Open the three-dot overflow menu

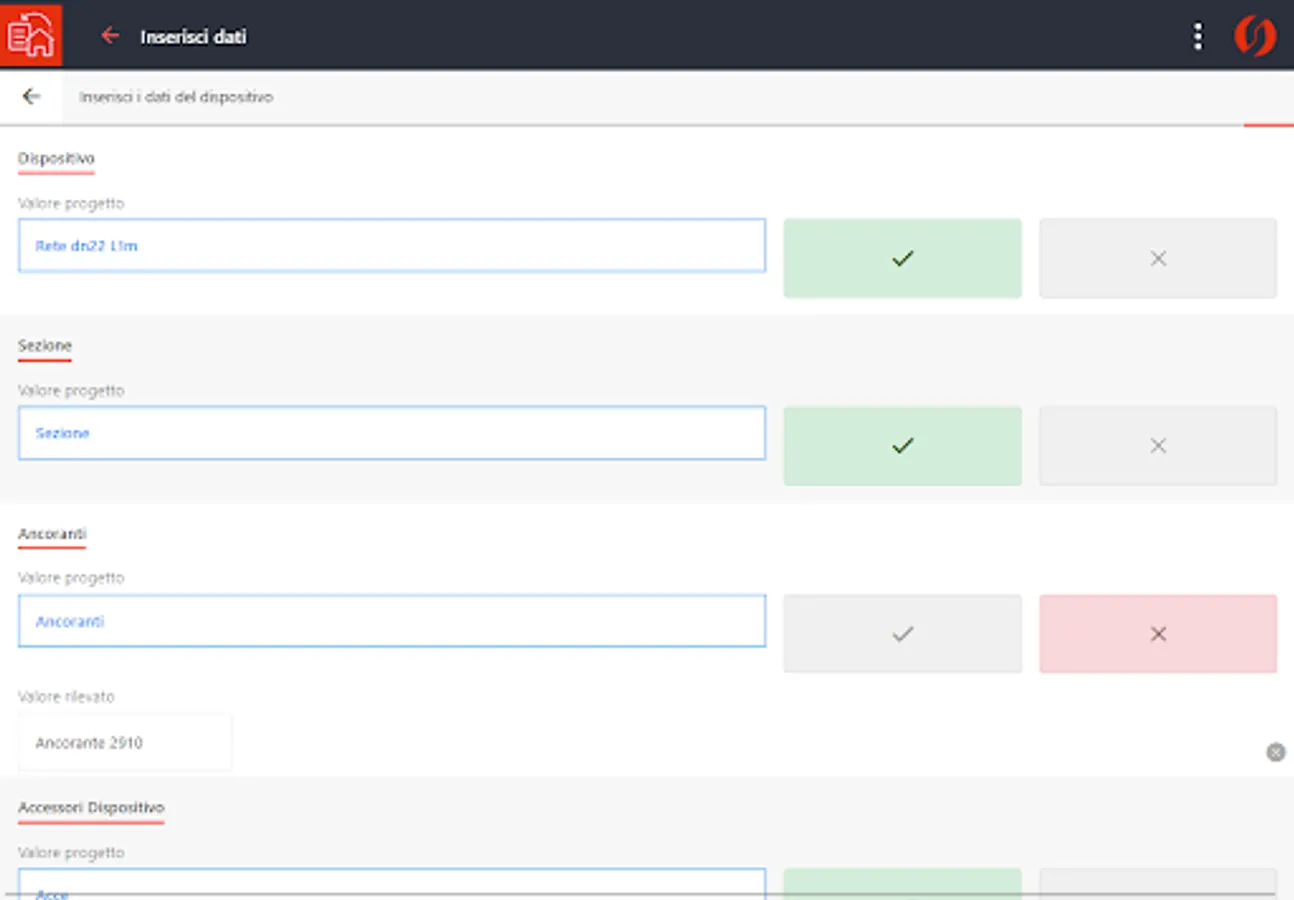click(x=1197, y=36)
